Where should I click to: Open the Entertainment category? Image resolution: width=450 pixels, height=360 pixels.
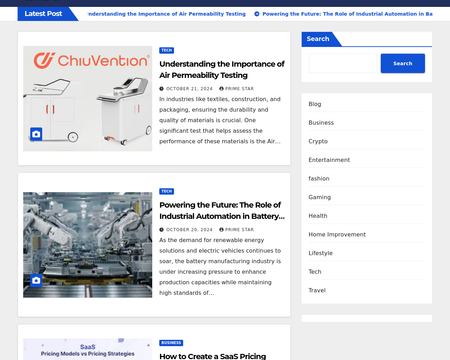(x=329, y=160)
